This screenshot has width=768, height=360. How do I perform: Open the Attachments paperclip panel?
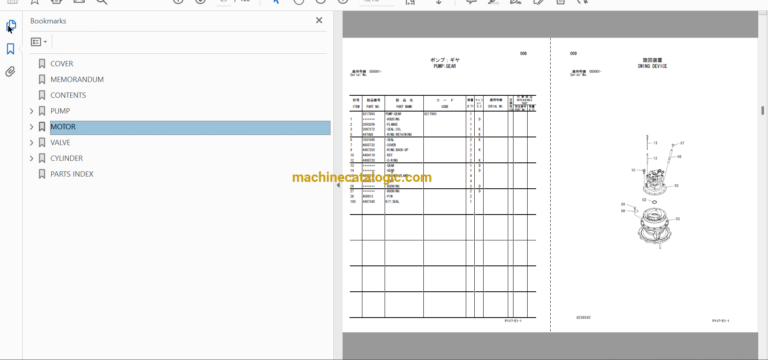click(x=10, y=72)
